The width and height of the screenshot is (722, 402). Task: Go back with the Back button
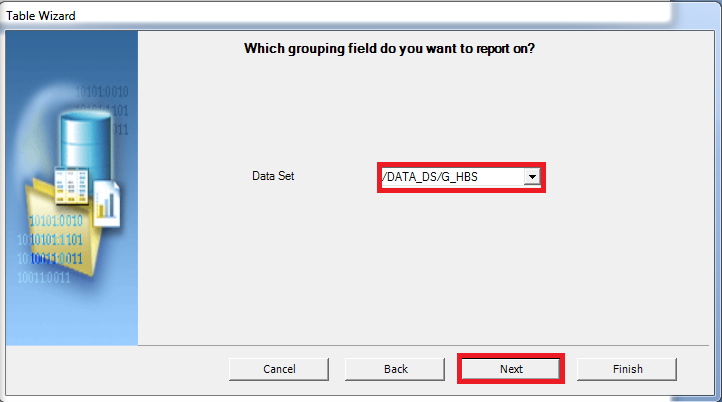click(x=395, y=369)
